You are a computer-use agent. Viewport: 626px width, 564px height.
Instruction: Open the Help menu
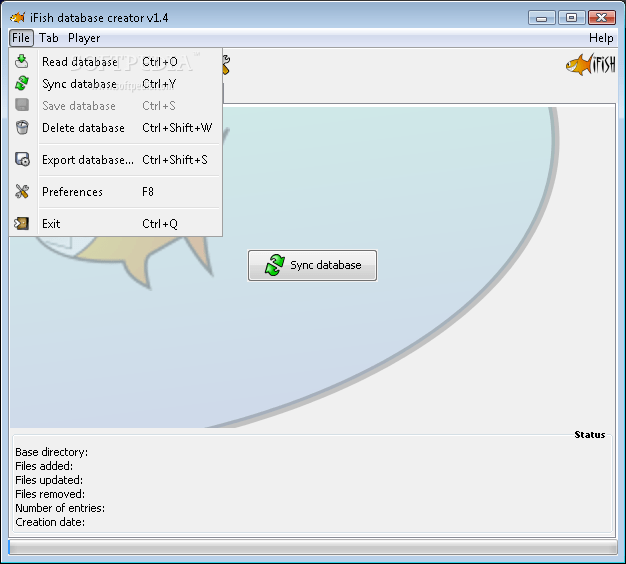point(601,38)
